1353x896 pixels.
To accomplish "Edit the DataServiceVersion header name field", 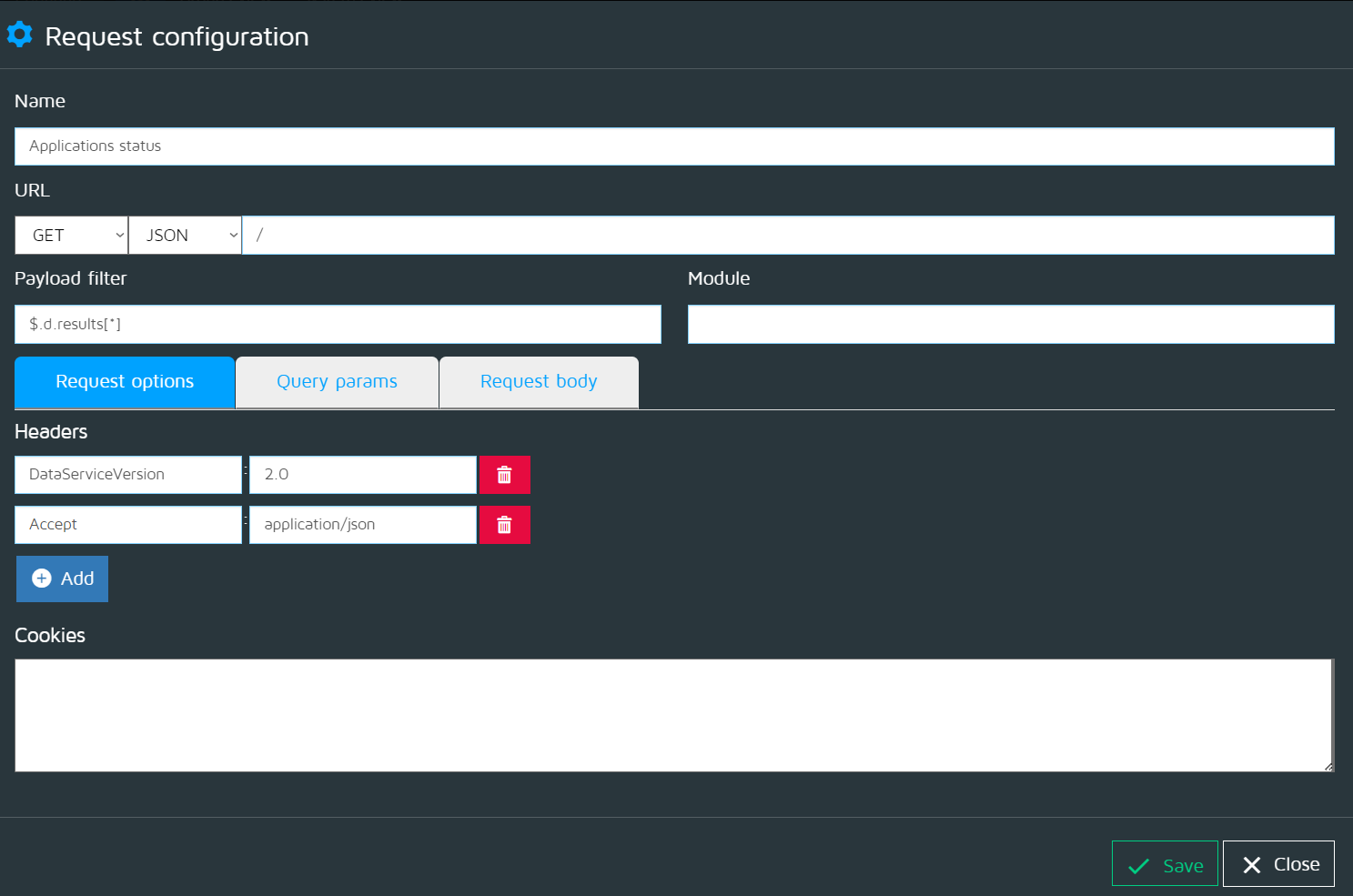I will click(128, 475).
